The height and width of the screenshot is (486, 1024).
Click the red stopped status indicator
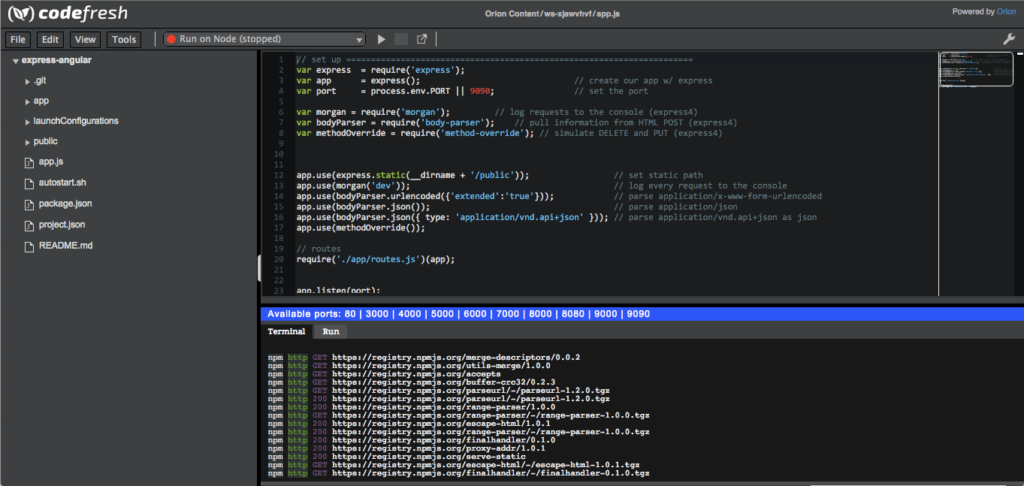(171, 39)
